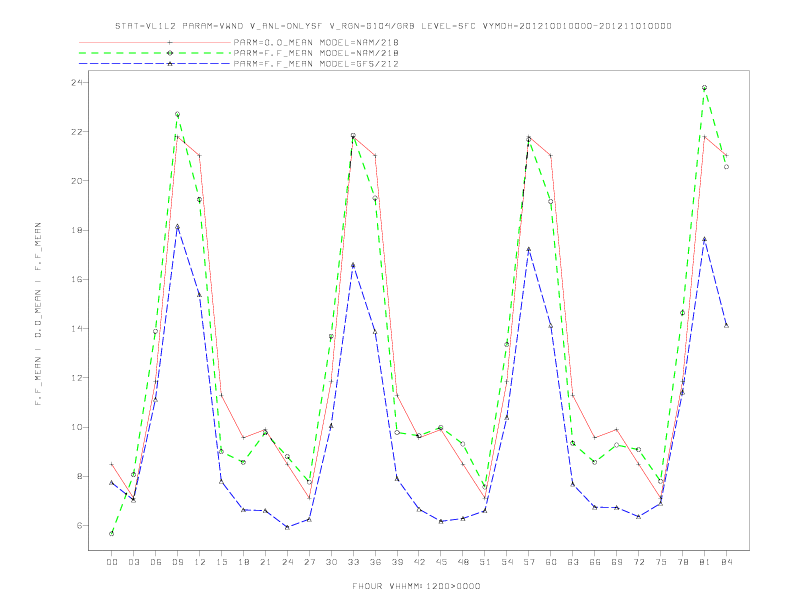Image resolution: width=792 pixels, height=612 pixels.
Task: Click x-axis tick label 45
Action: (441, 562)
